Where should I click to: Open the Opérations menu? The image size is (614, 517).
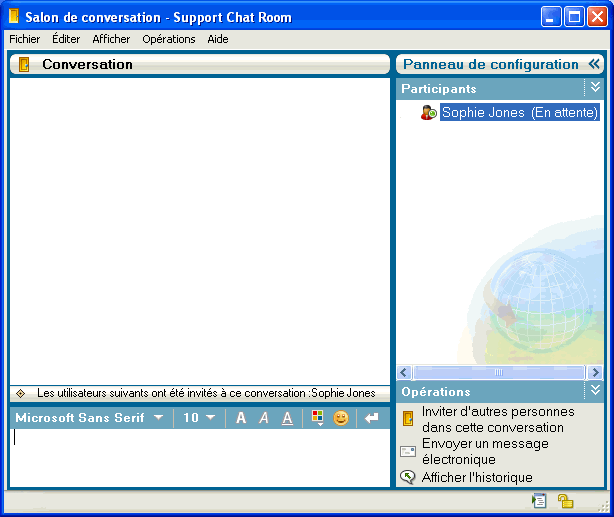click(x=169, y=39)
